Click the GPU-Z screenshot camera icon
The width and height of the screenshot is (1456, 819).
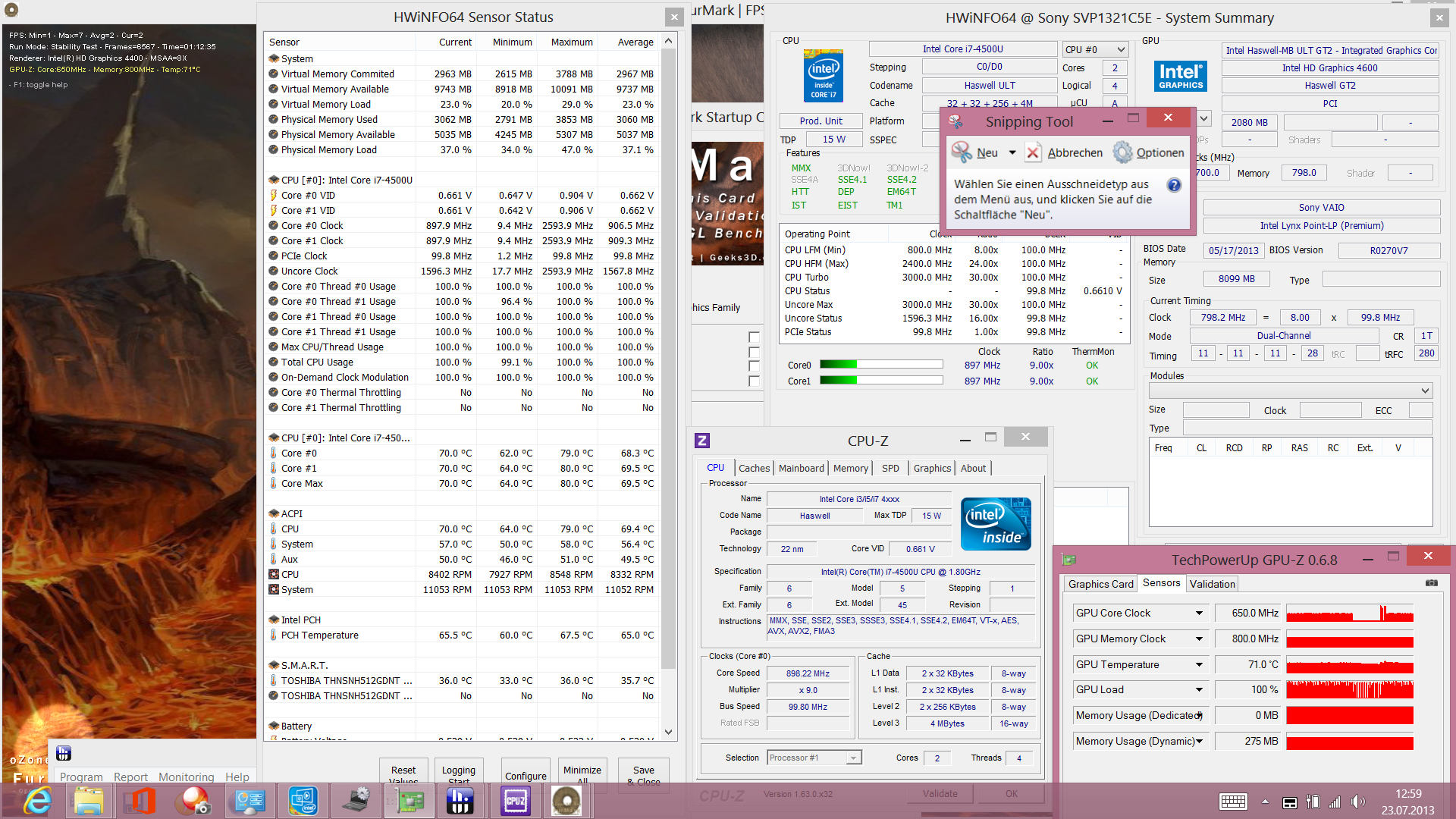(1431, 583)
